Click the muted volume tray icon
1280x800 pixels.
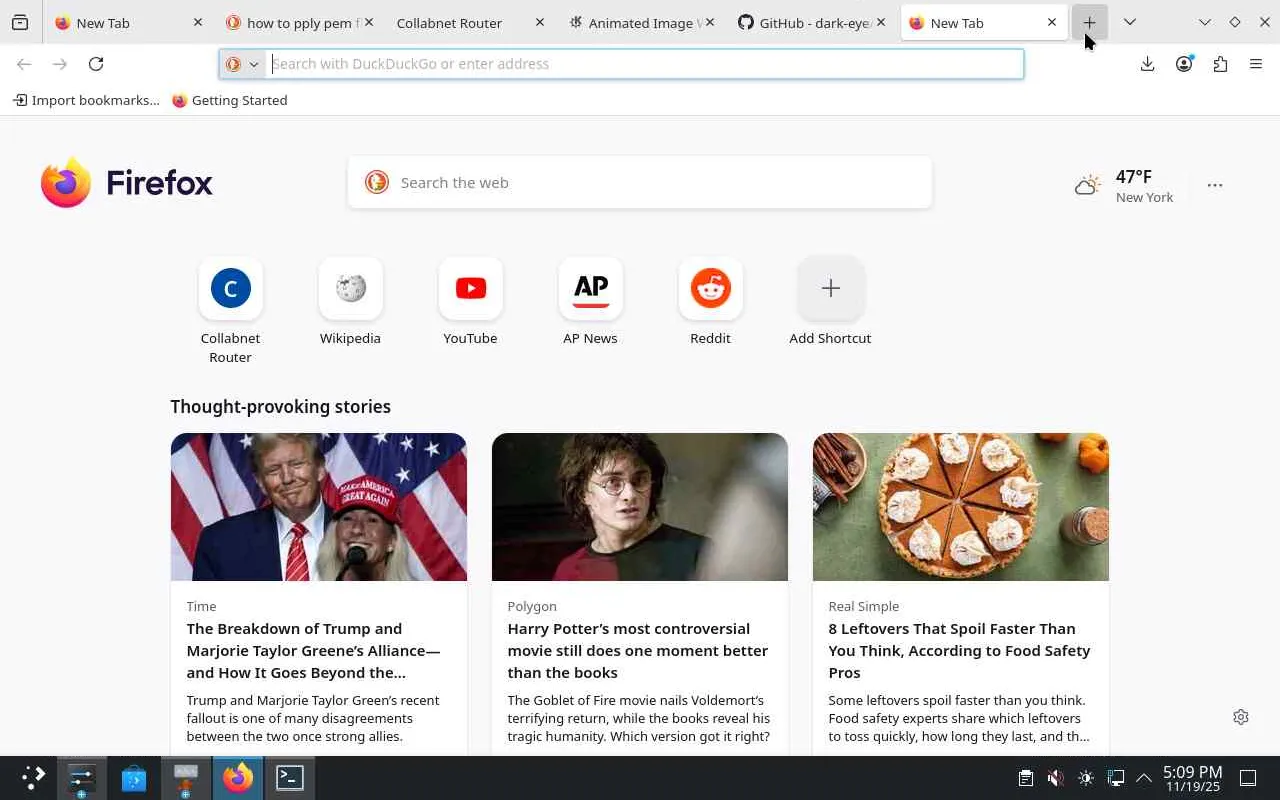click(x=1055, y=778)
